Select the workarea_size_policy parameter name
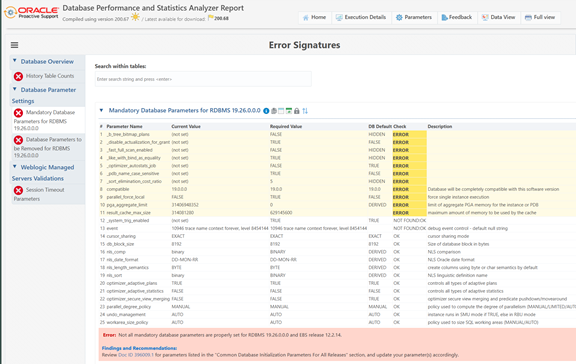The width and height of the screenshot is (576, 364). pos(127,322)
